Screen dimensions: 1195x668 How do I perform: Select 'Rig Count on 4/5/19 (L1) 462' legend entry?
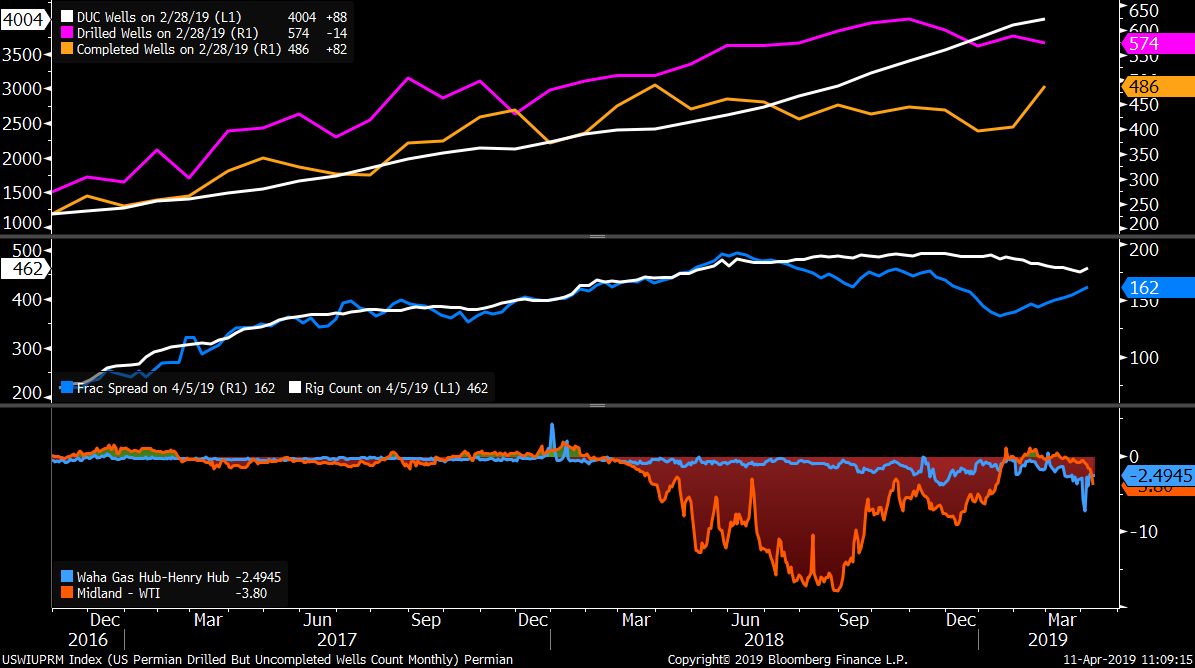(396, 388)
